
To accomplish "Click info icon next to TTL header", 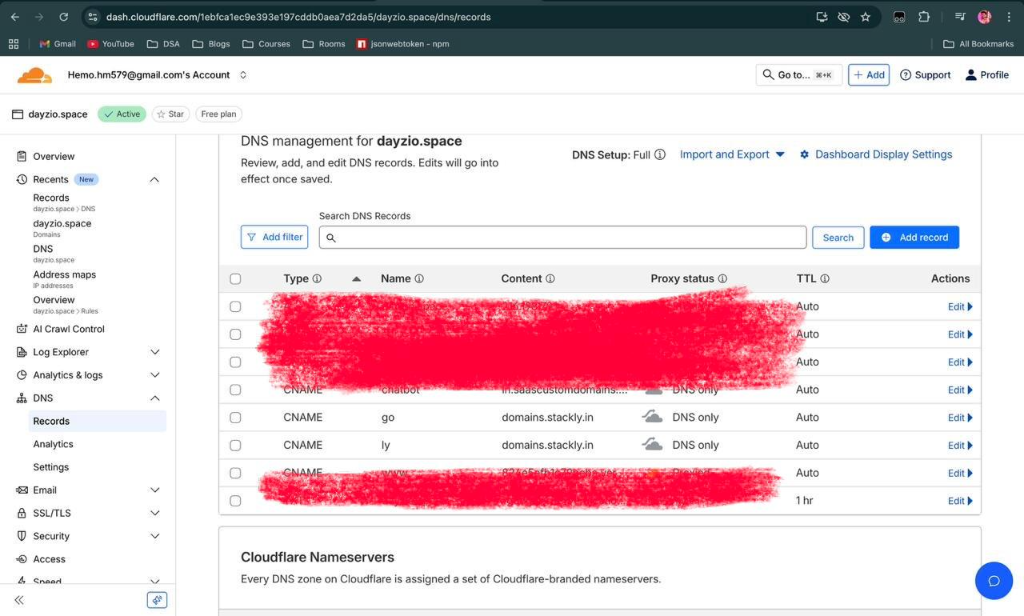I will tap(825, 278).
